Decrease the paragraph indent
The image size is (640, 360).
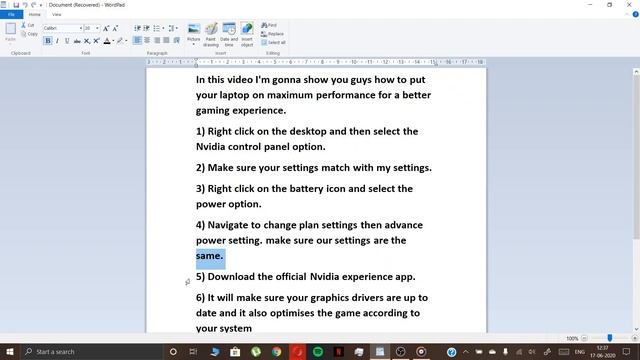point(138,28)
